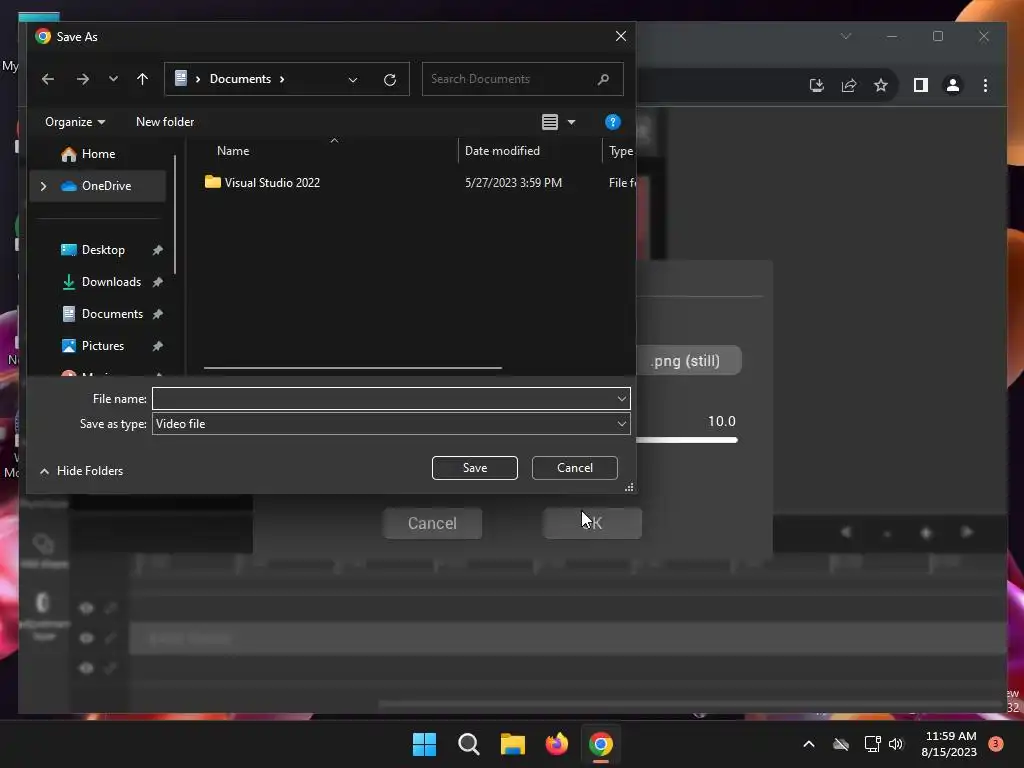Click the Search Documents field
The image size is (1024, 768).
click(x=522, y=79)
